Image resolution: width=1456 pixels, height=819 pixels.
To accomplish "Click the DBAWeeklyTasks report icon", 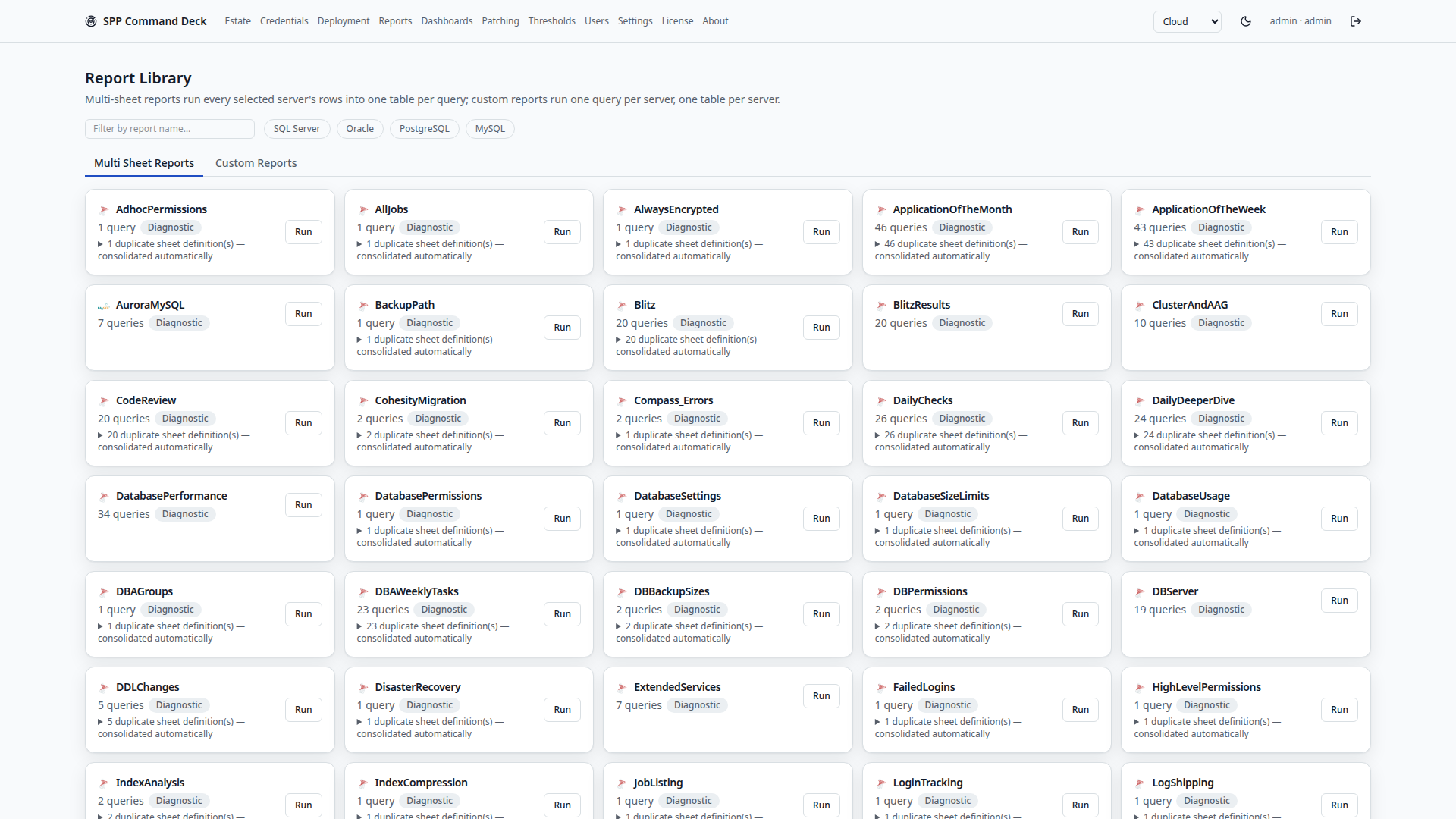I will (363, 592).
